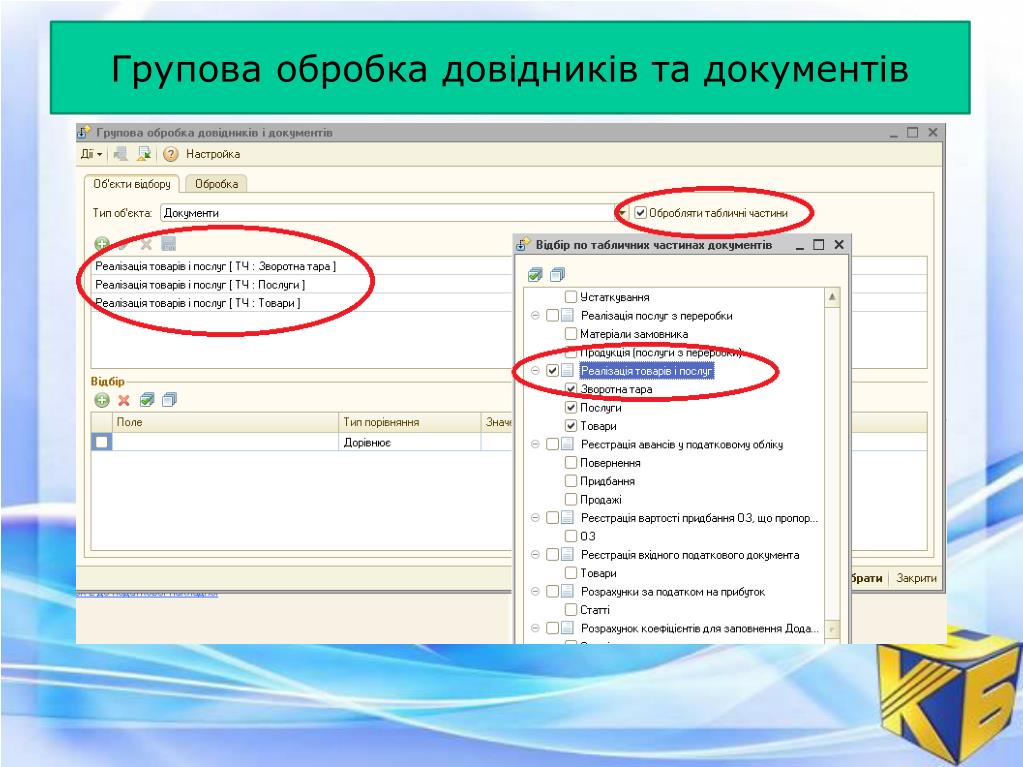
Task: Click the help question mark icon
Action: click(x=170, y=155)
